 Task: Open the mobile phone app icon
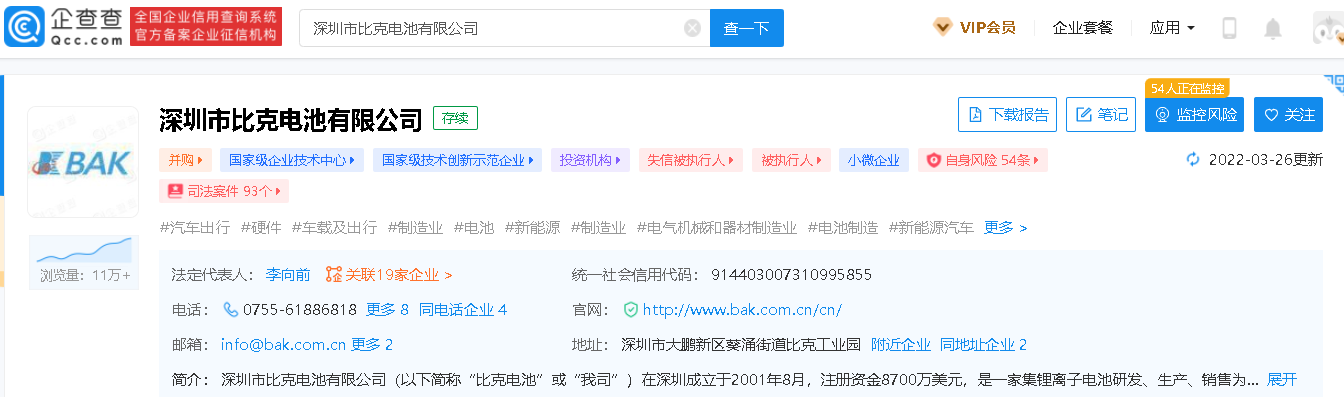pyautogui.click(x=1229, y=28)
